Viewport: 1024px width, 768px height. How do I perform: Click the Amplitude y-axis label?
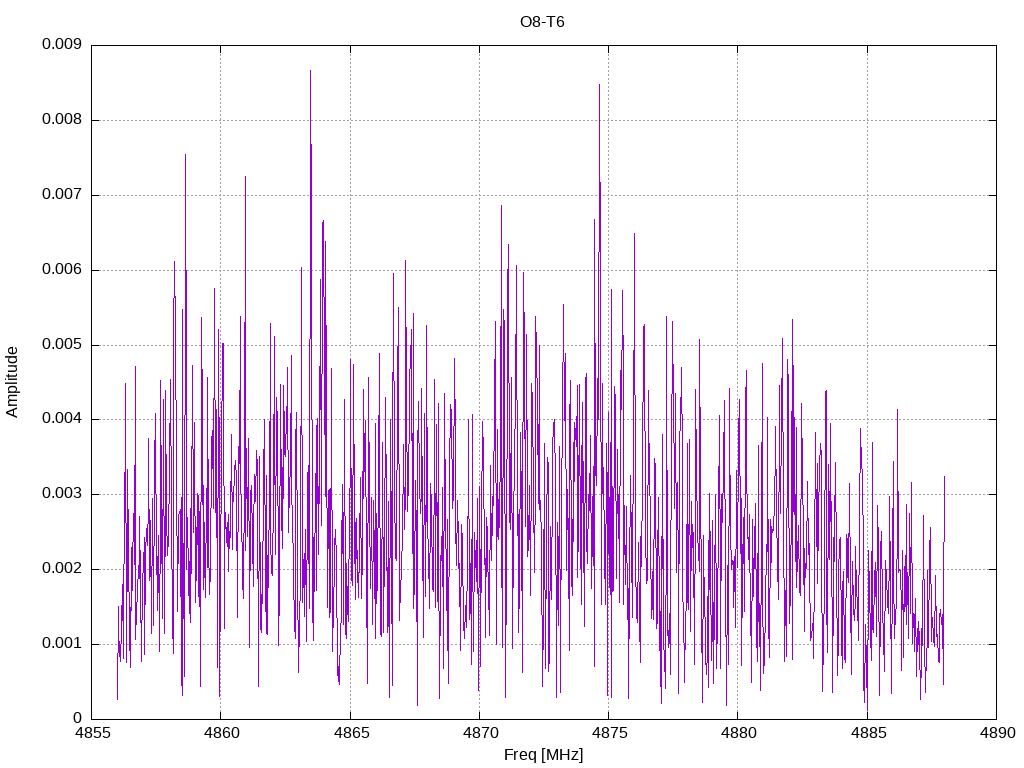coord(12,382)
